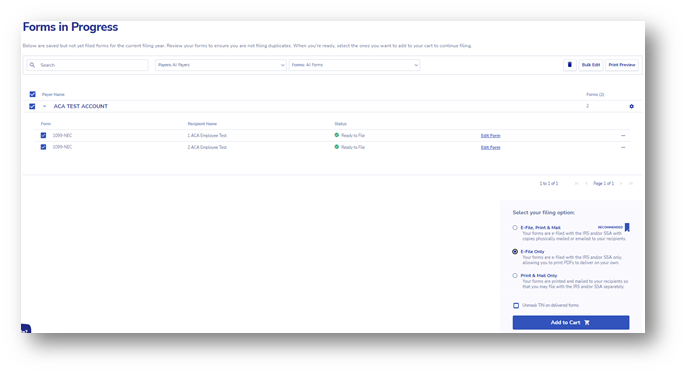Open more options for 2 ACA Employee Test

point(623,148)
